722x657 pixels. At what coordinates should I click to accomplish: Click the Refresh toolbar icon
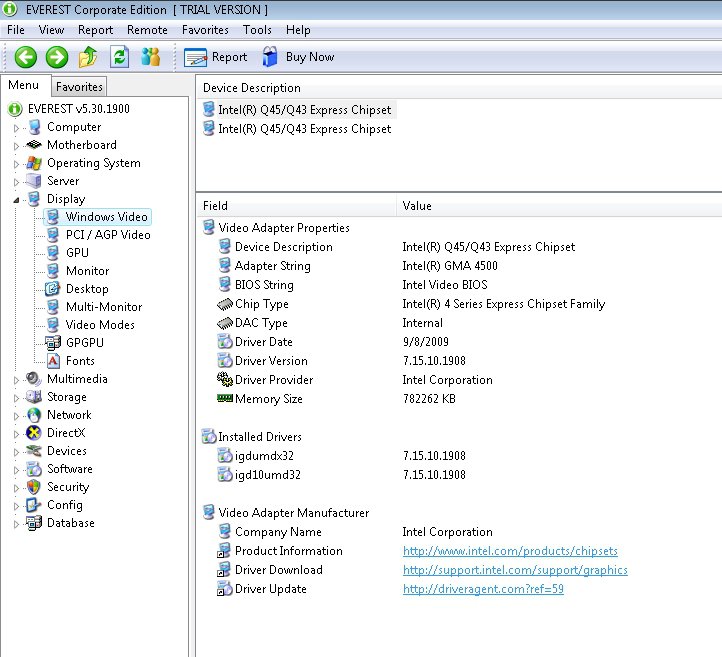[x=119, y=57]
